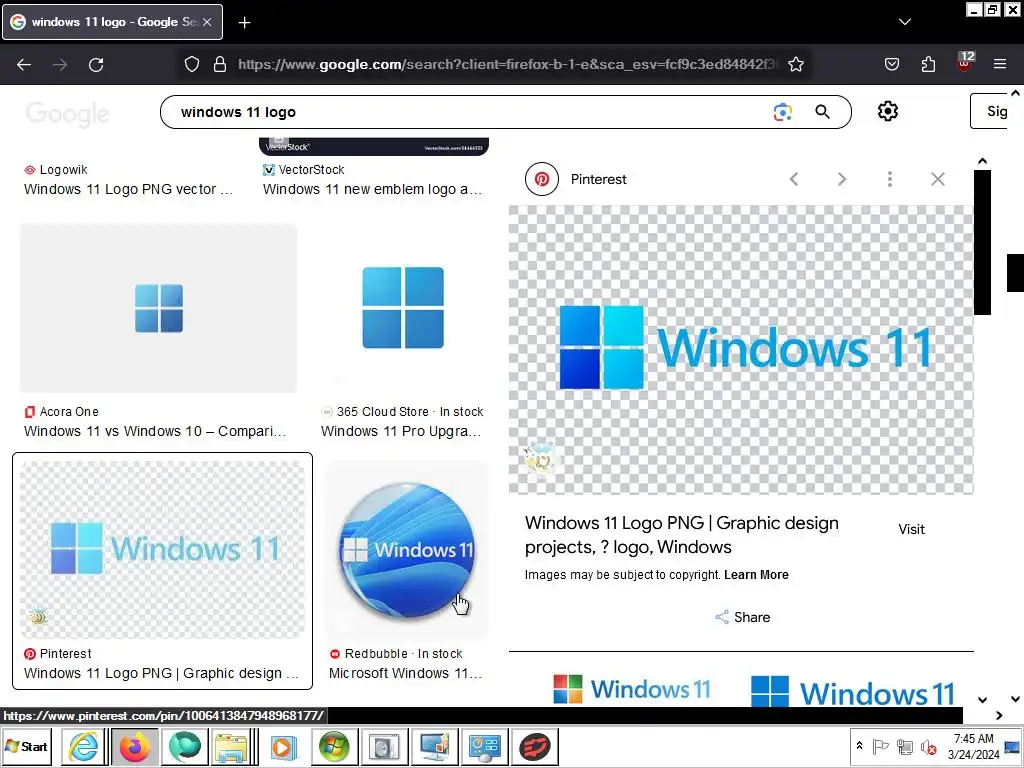
Task: Open the tracking protection shield icon
Action: [191, 64]
